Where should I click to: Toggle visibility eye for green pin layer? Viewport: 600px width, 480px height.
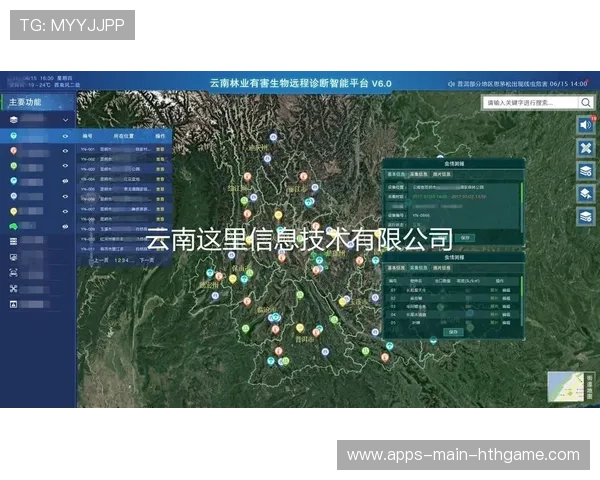(65, 166)
